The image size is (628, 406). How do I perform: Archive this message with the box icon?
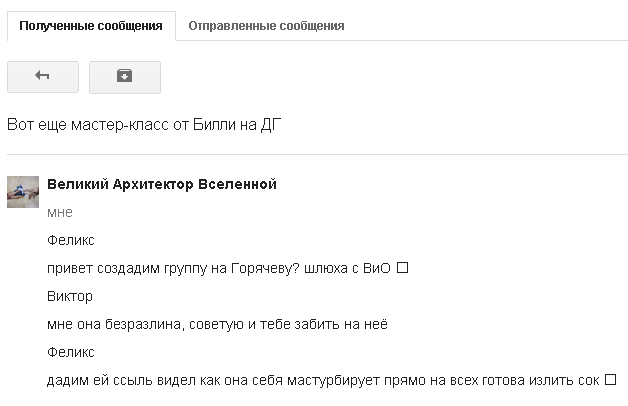coord(124,76)
